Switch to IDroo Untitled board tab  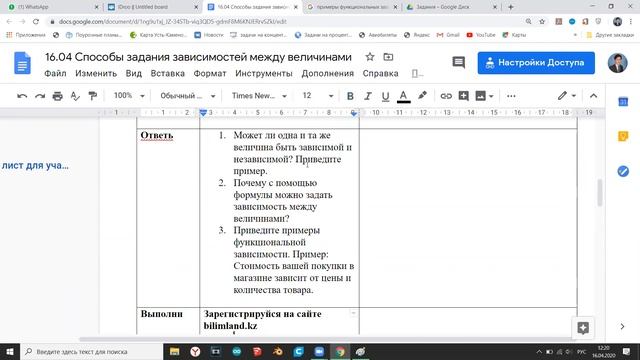pyautogui.click(x=153, y=7)
